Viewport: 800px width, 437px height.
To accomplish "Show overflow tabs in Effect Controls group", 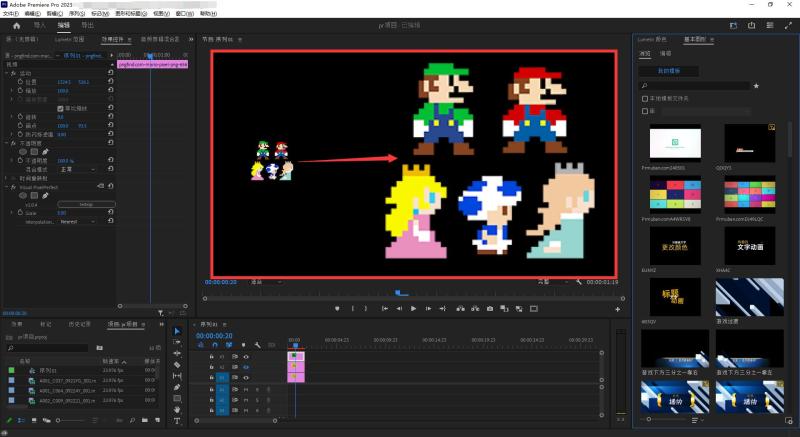I will pyautogui.click(x=191, y=39).
